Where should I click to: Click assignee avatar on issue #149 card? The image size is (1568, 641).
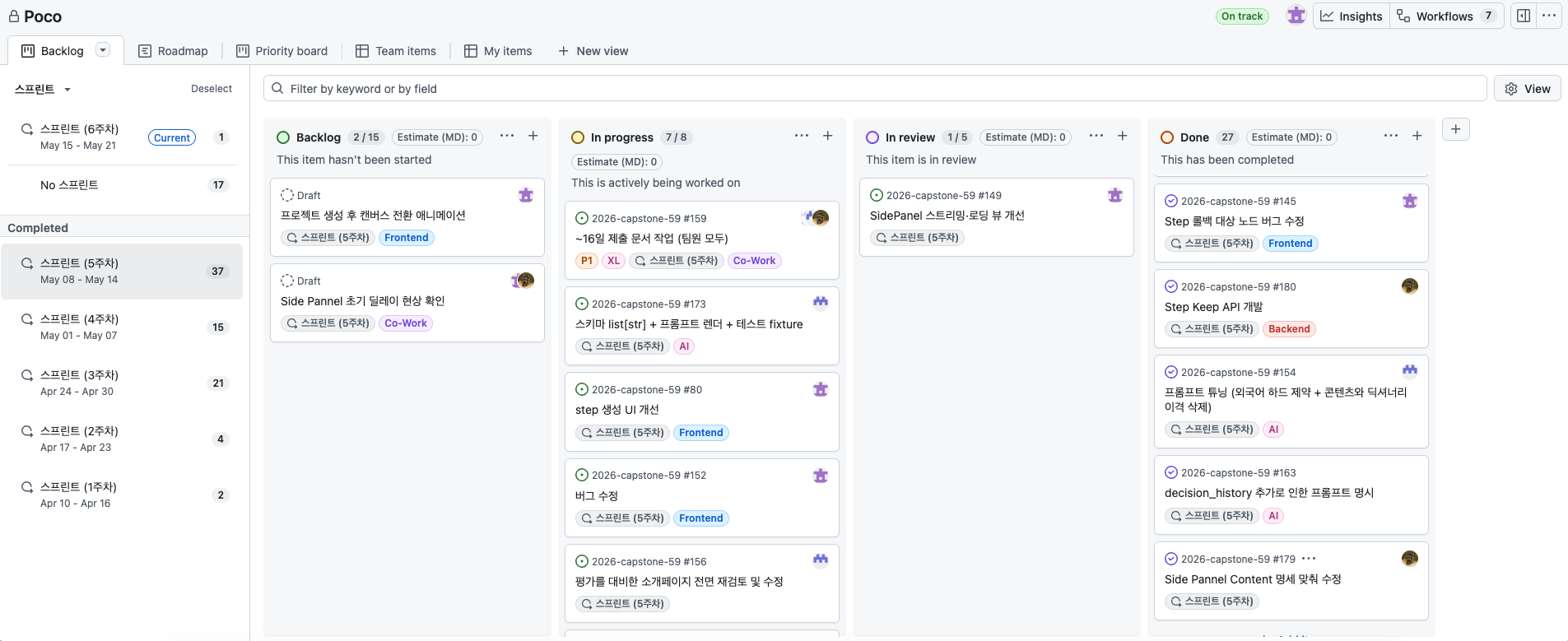[x=1115, y=195]
